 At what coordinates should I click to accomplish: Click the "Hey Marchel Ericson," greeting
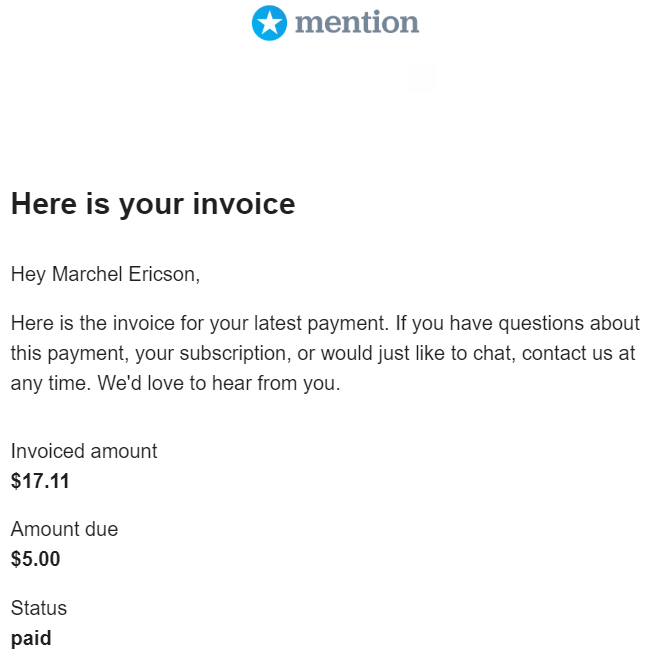pos(105,274)
